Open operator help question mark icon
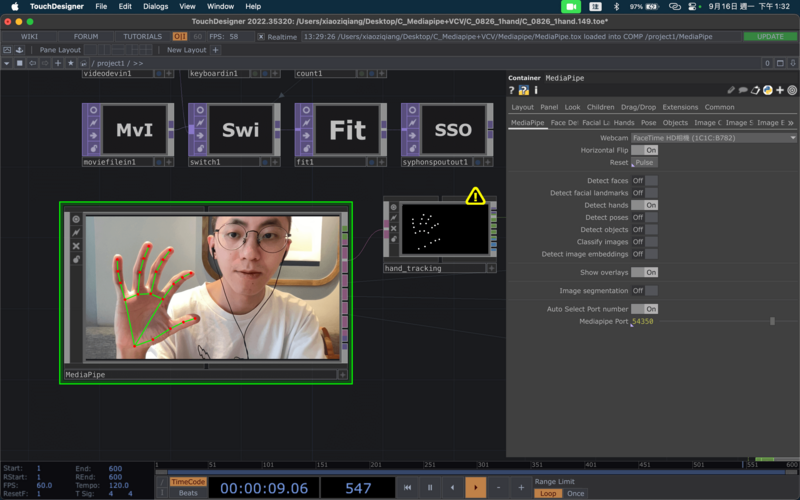The width and height of the screenshot is (800, 500). [511, 91]
